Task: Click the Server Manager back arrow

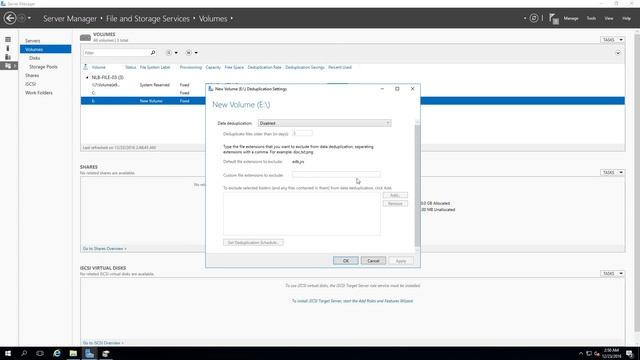Action: coord(10,18)
